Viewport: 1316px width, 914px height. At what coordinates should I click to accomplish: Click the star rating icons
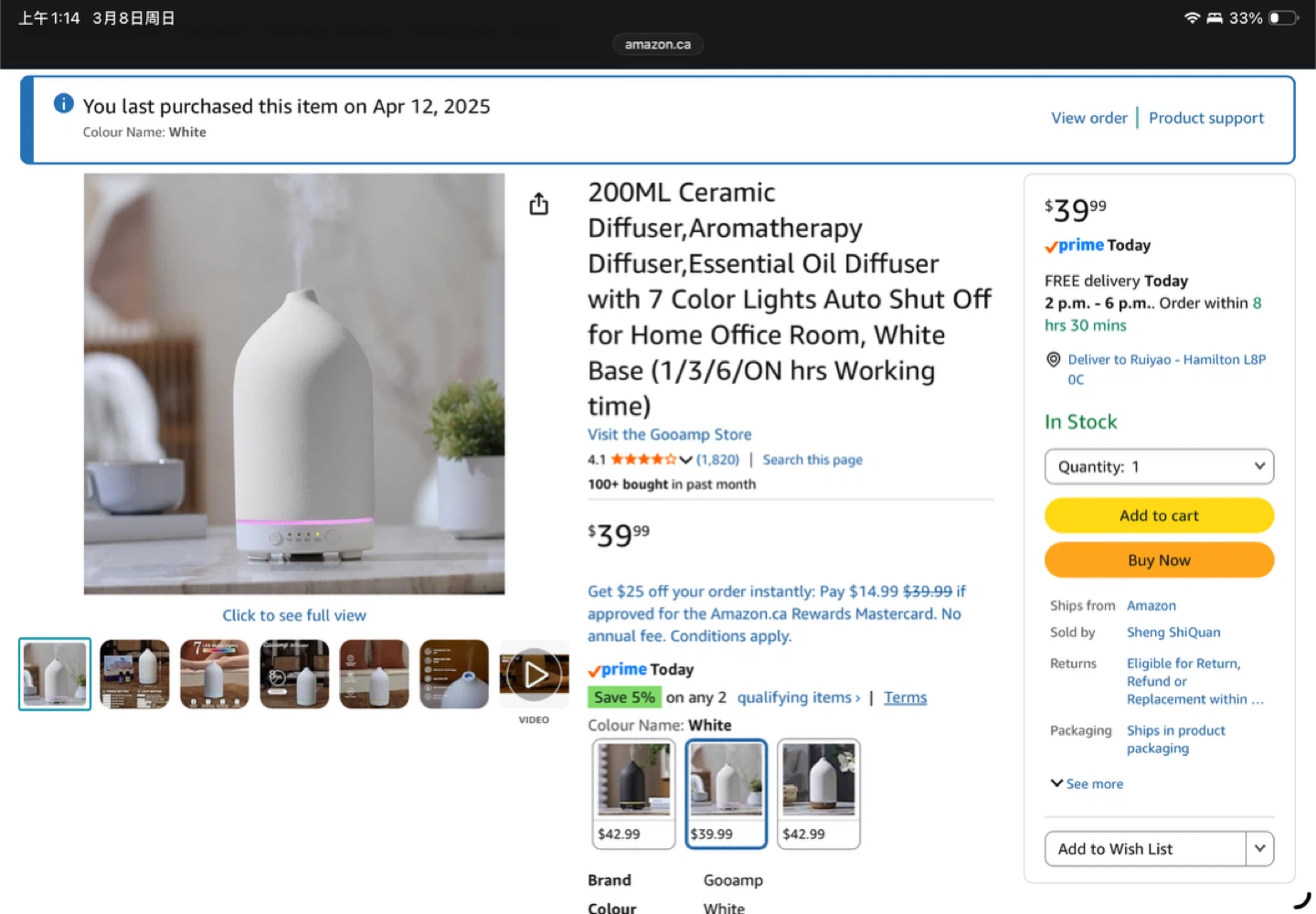point(643,460)
